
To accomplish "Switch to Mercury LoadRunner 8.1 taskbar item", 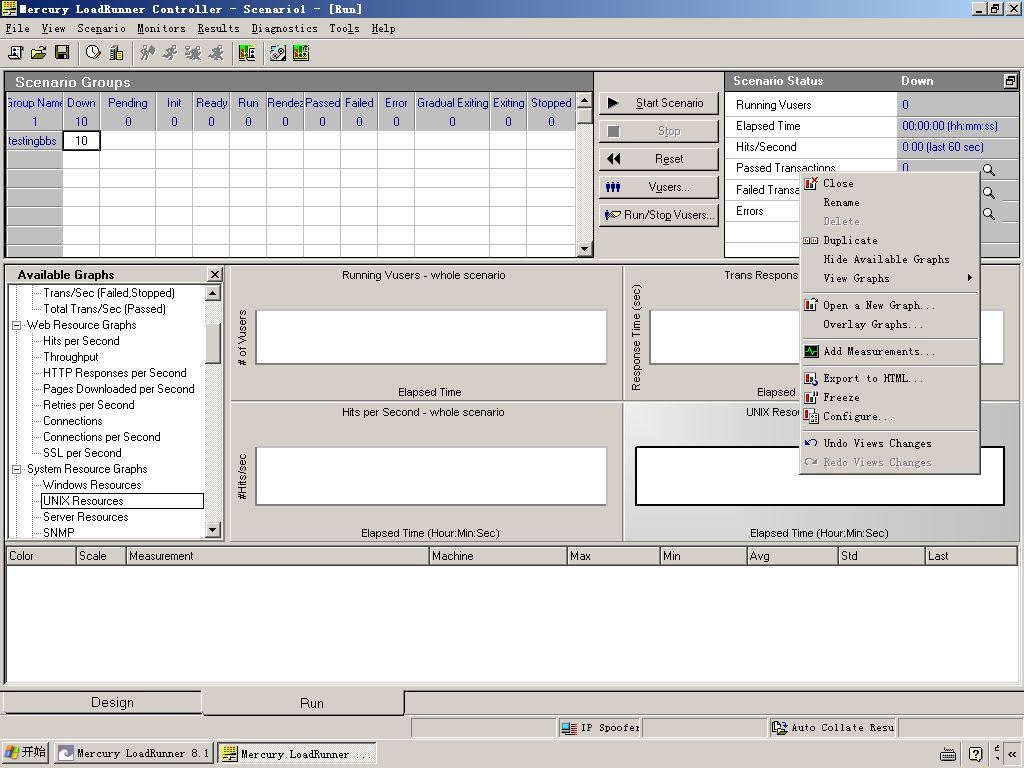I will [x=133, y=753].
